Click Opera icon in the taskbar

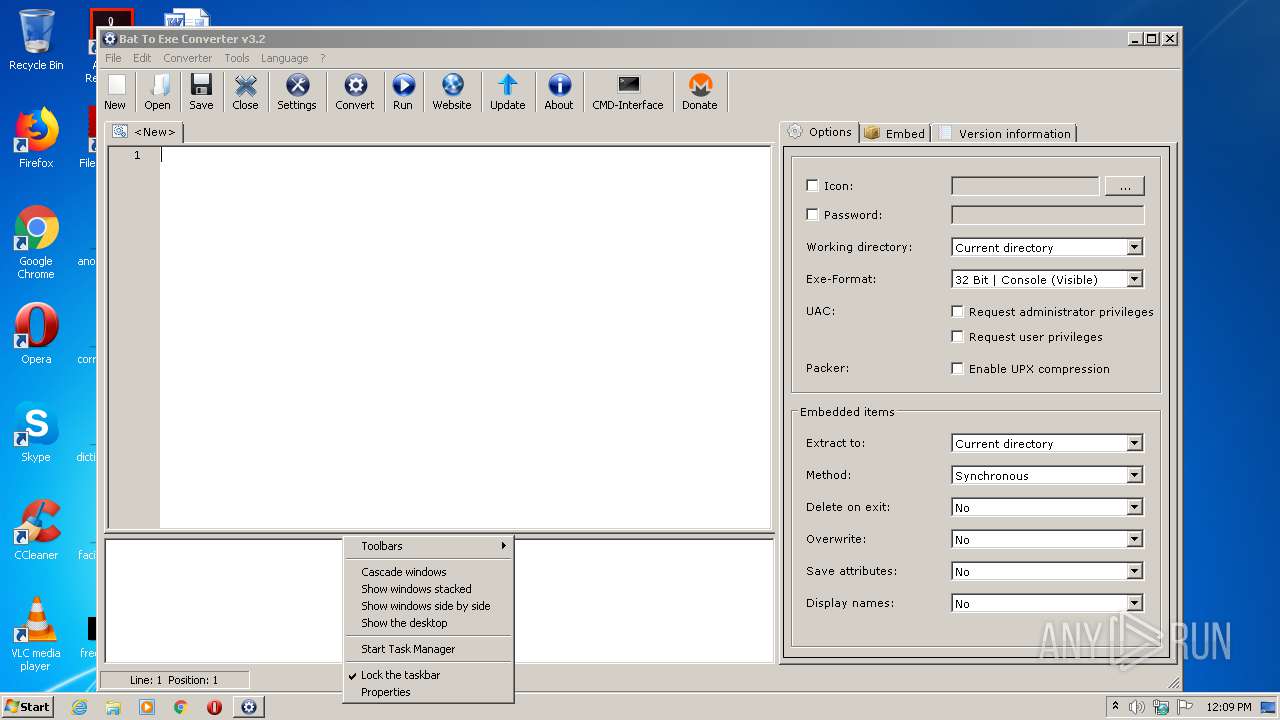(214, 707)
